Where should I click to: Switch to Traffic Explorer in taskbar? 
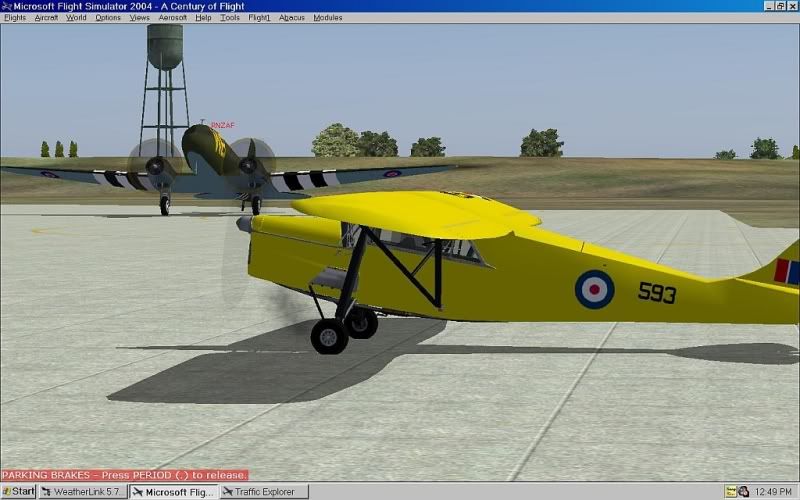[x=264, y=491]
